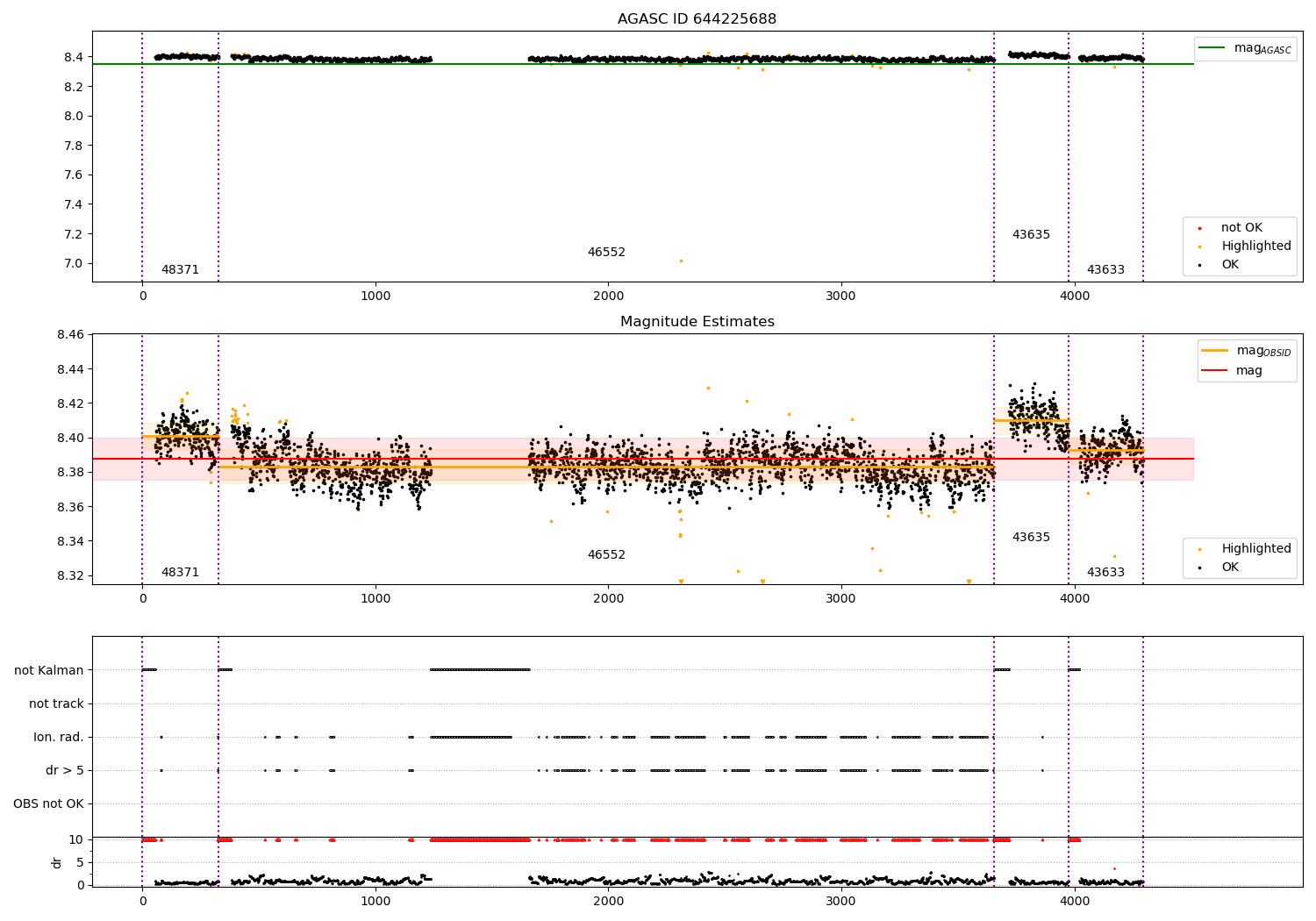Click 'not OK' in the top legend
This screenshot has height=921, width=1316.
1241,228
